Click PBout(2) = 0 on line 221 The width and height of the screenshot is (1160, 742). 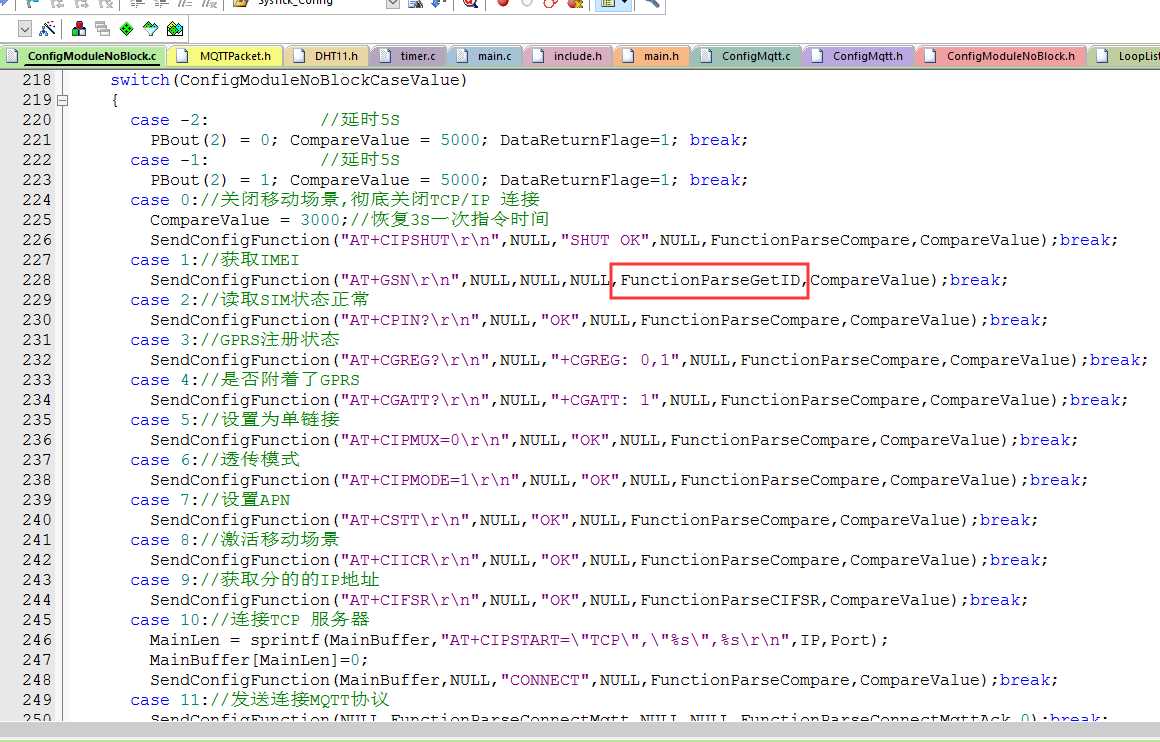210,140
